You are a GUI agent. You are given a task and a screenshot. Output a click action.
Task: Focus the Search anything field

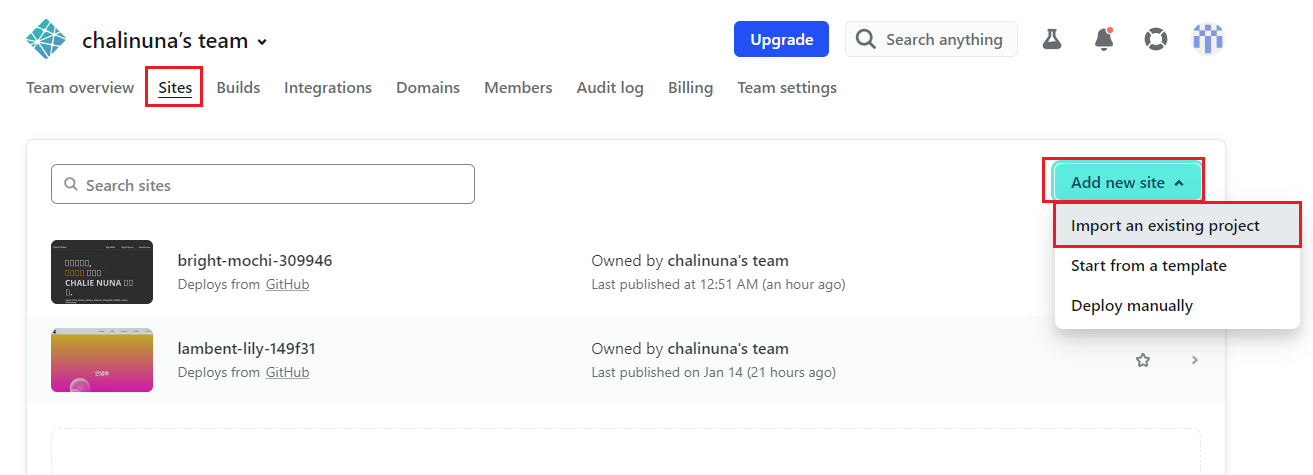point(931,39)
